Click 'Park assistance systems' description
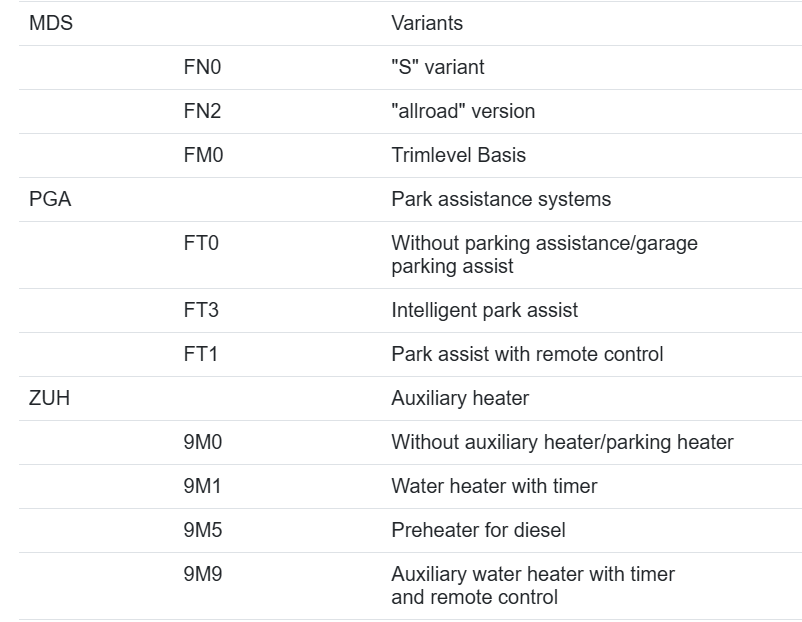The width and height of the screenshot is (802, 622). (x=501, y=199)
